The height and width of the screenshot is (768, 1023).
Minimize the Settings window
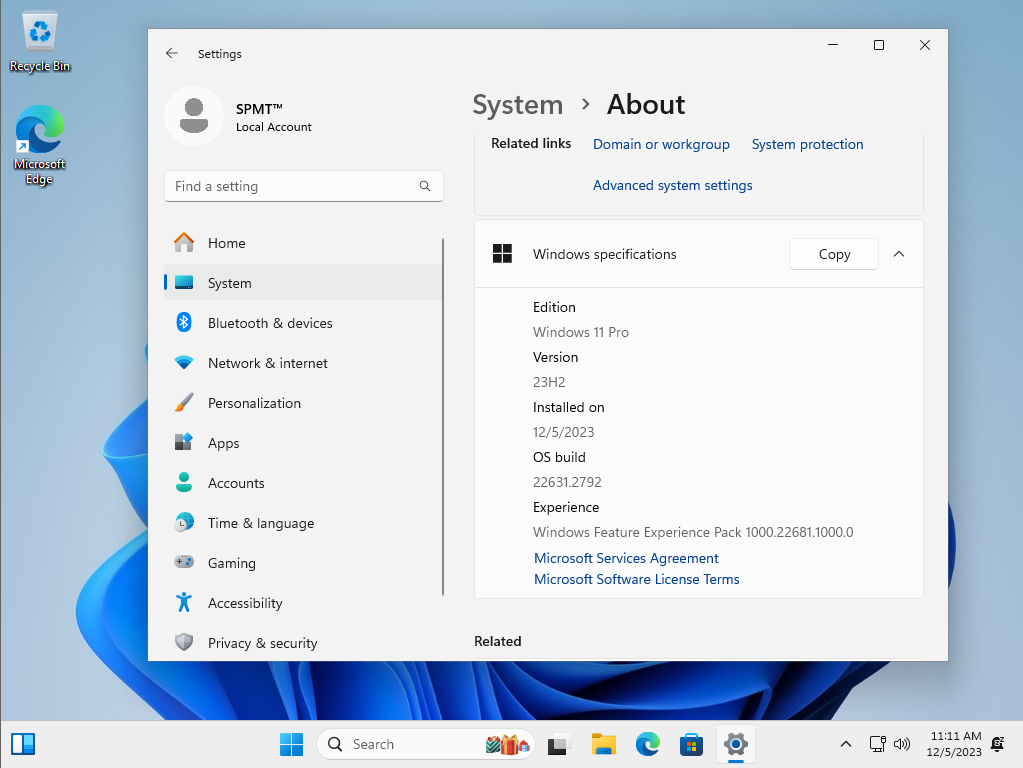click(x=833, y=45)
